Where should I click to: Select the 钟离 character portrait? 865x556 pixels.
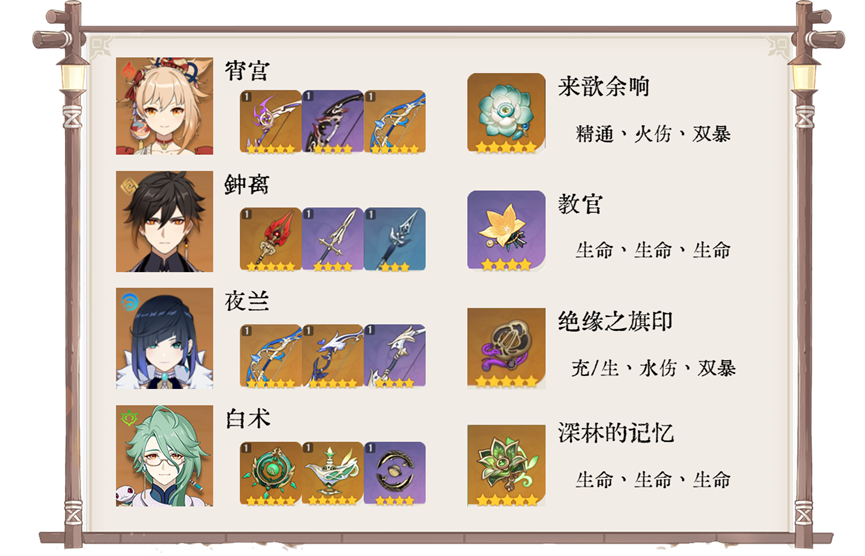point(164,221)
